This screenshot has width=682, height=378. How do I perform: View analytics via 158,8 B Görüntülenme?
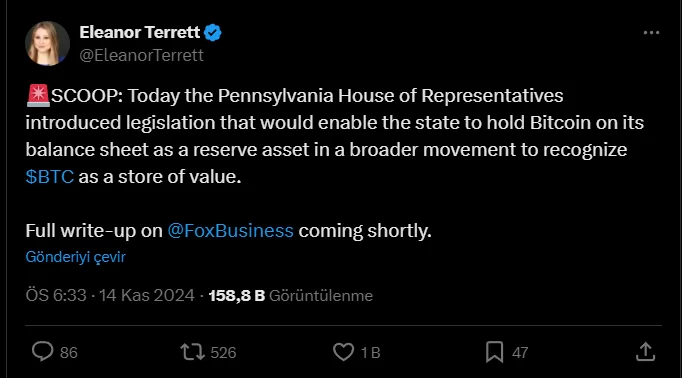click(x=291, y=296)
